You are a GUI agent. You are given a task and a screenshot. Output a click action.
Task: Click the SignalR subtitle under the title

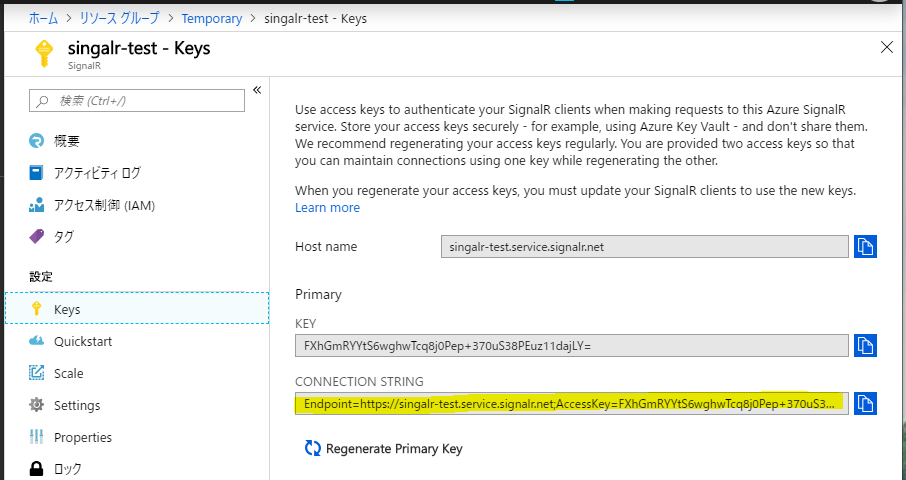[84, 66]
